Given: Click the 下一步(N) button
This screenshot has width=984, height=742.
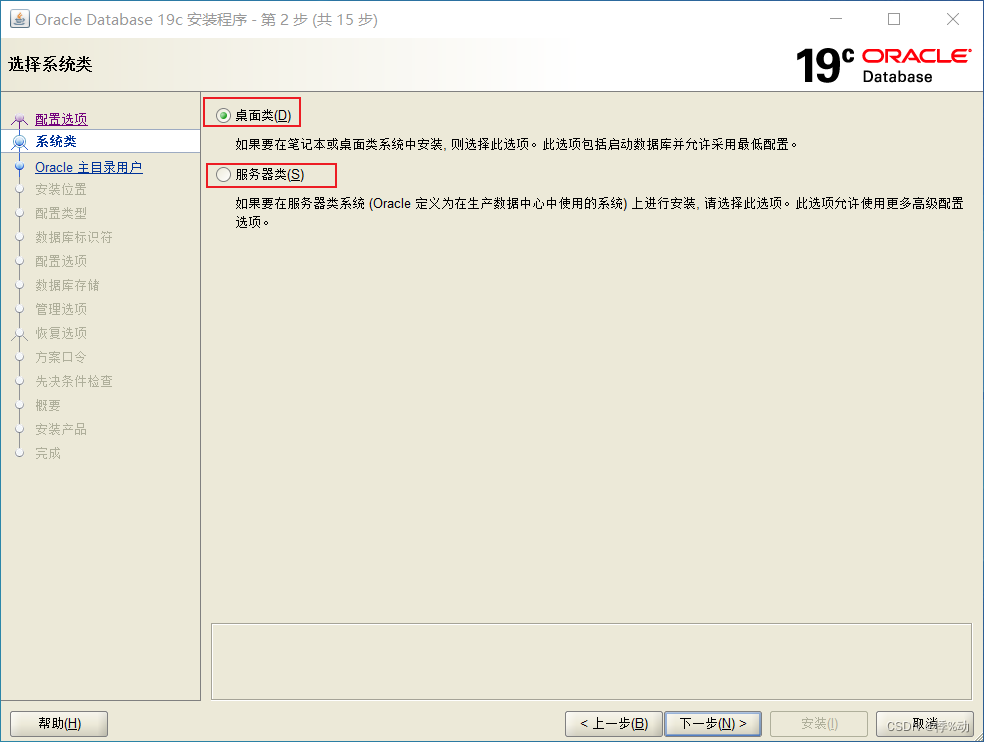Looking at the screenshot, I should 713,723.
